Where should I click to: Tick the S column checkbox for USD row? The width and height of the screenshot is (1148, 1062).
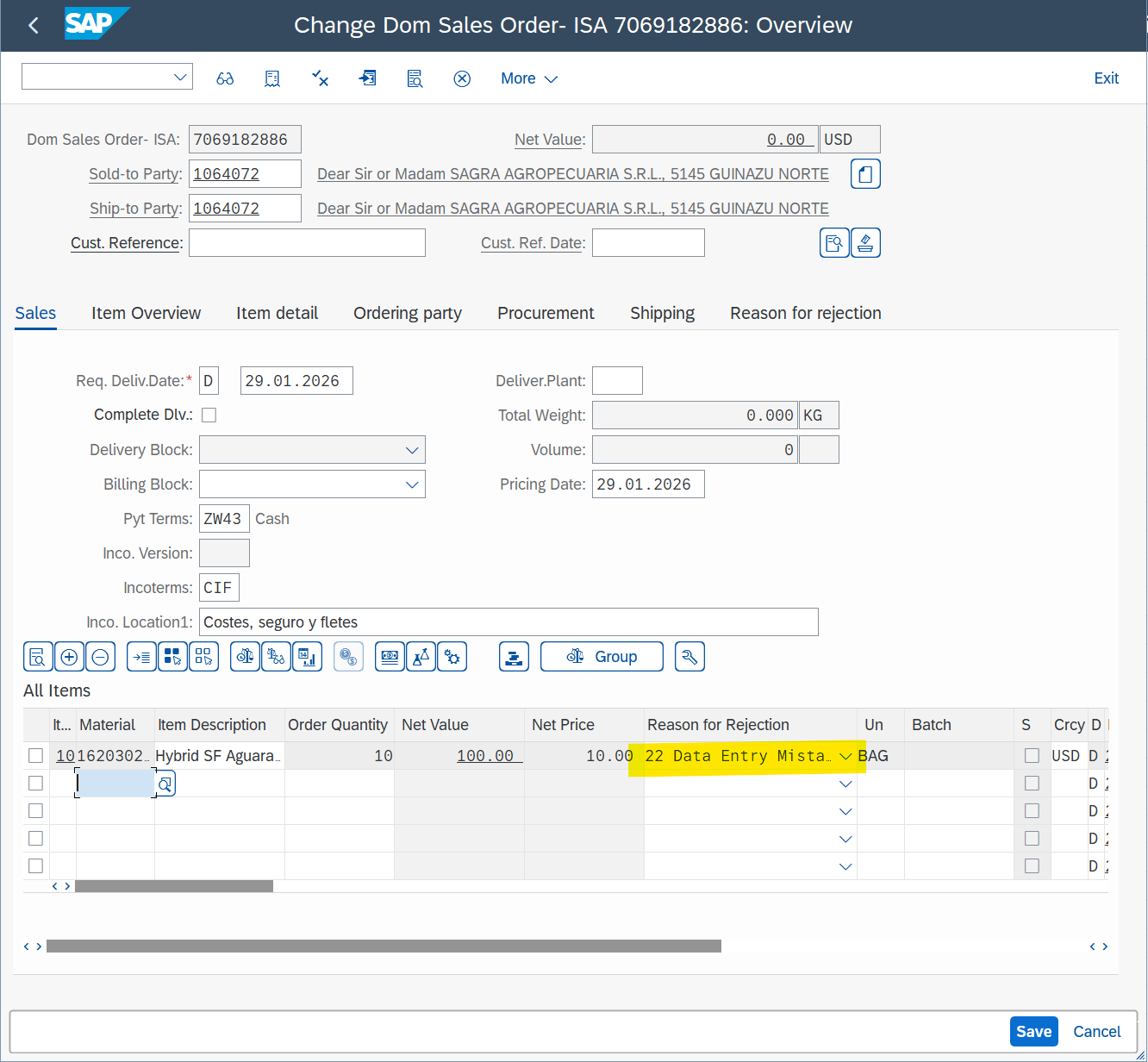(x=1032, y=756)
